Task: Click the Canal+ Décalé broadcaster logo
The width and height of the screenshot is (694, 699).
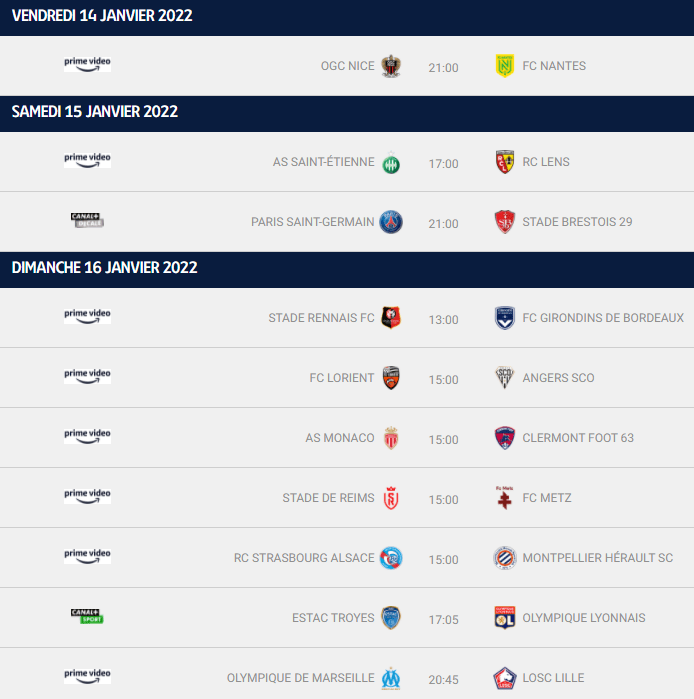Action: (87, 221)
